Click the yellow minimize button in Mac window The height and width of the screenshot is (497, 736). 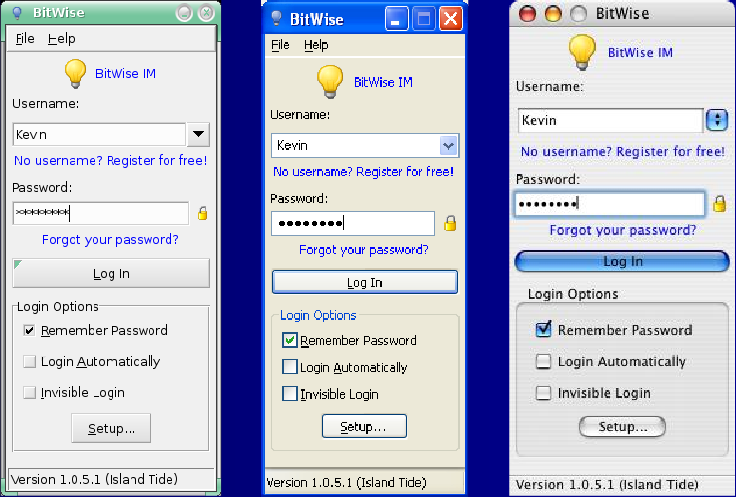coord(552,13)
